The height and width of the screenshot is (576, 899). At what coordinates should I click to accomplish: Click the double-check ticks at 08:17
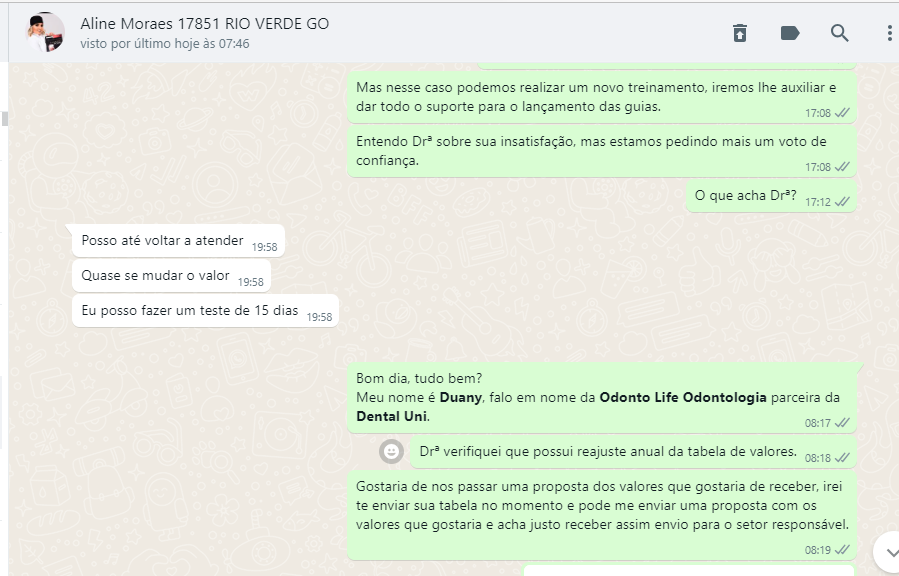click(842, 423)
